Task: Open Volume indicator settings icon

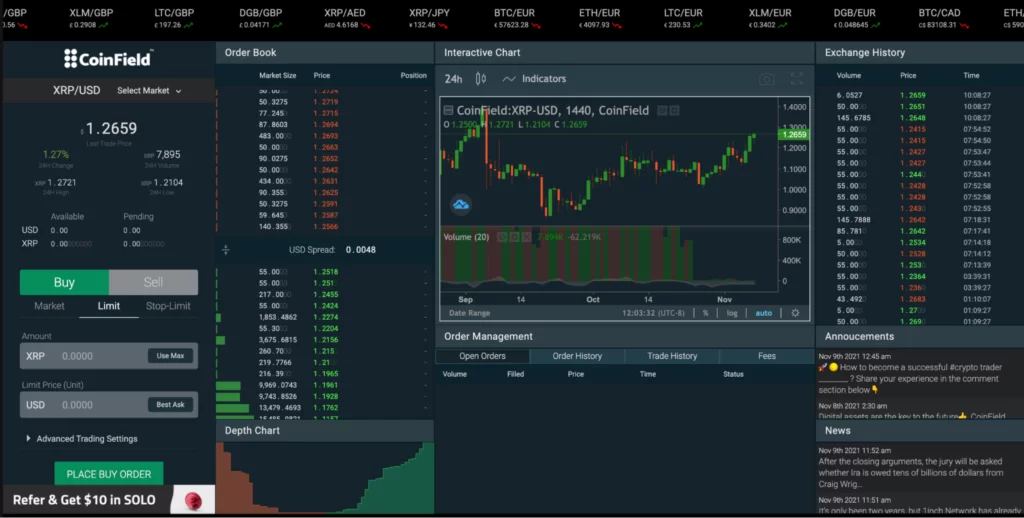Action: (x=514, y=237)
